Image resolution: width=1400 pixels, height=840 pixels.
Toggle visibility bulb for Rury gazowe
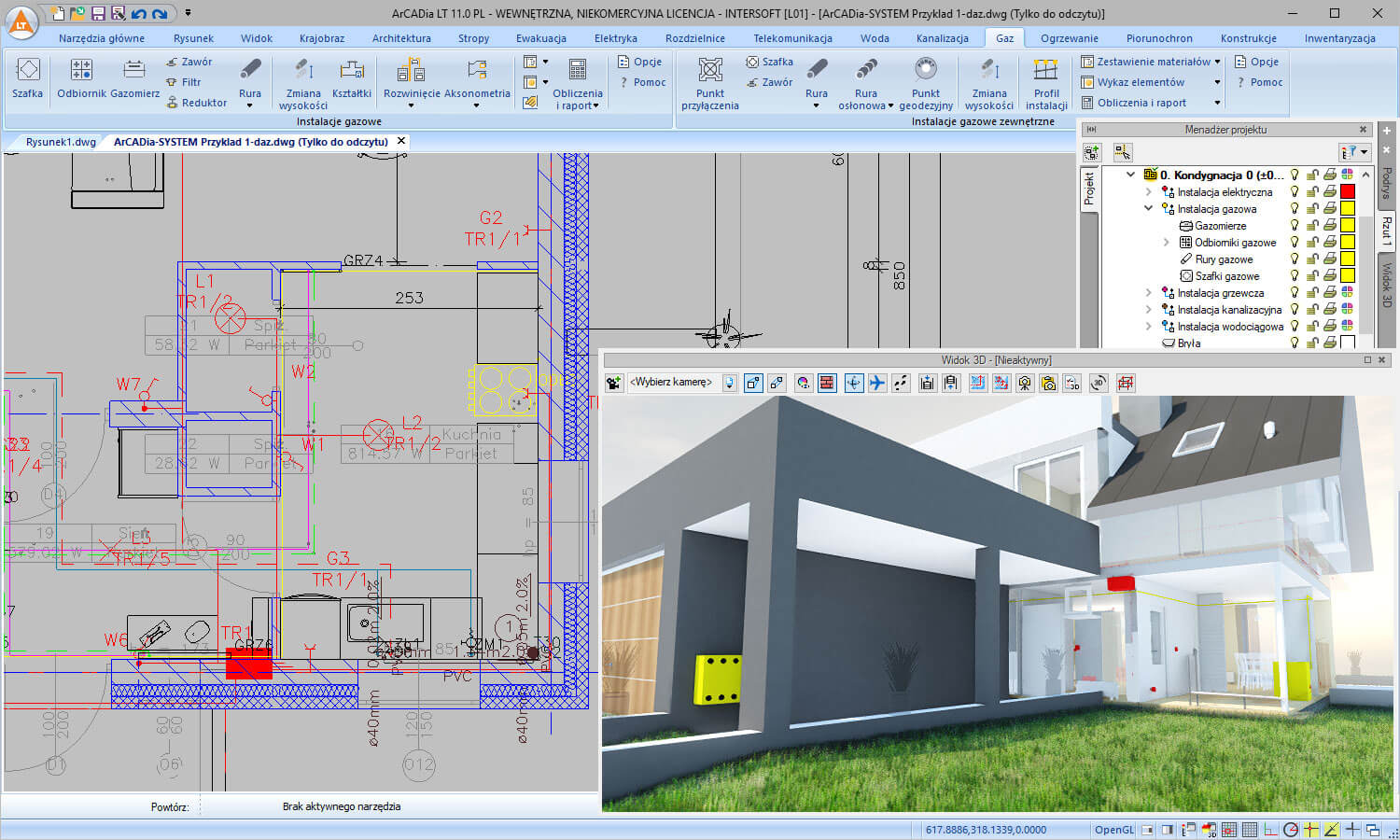(1295, 259)
